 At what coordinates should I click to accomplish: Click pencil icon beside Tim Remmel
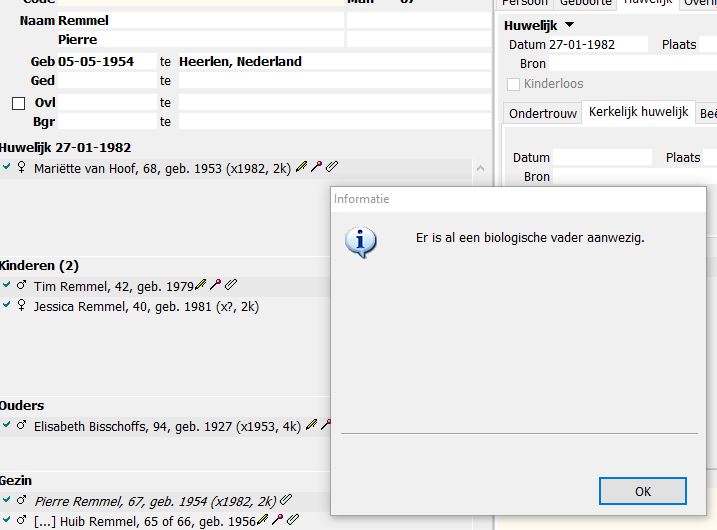click(x=200, y=286)
